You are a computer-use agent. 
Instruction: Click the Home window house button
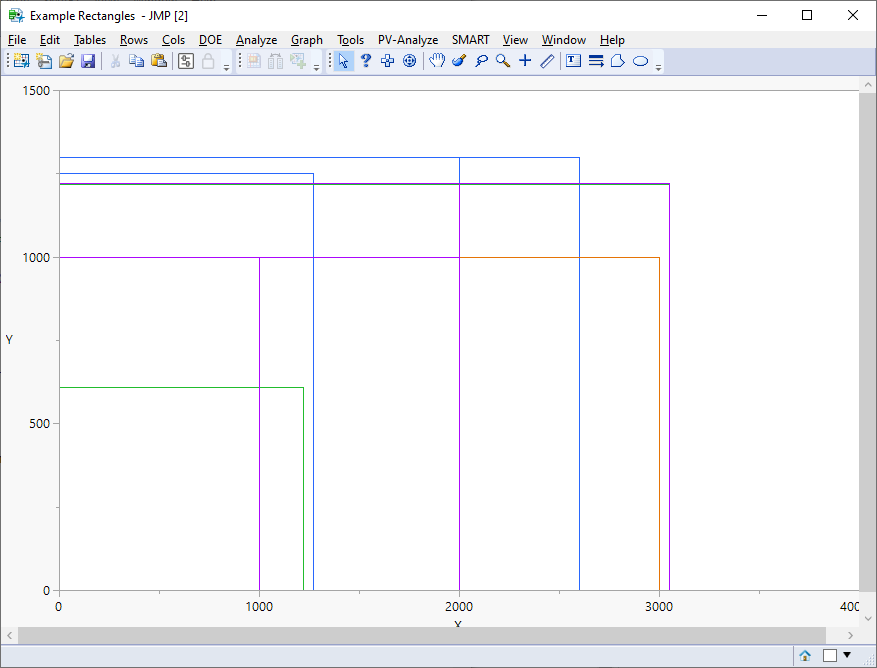point(805,655)
